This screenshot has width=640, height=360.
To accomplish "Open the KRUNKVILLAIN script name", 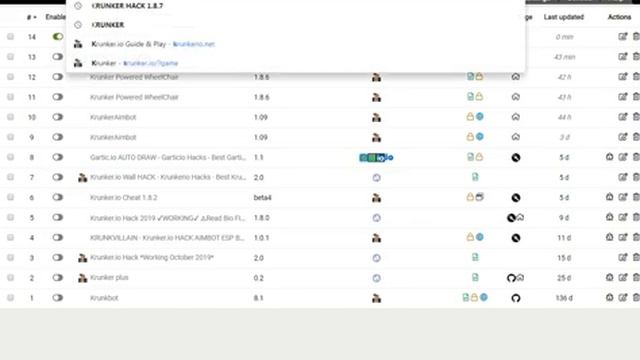I will 167,238.
